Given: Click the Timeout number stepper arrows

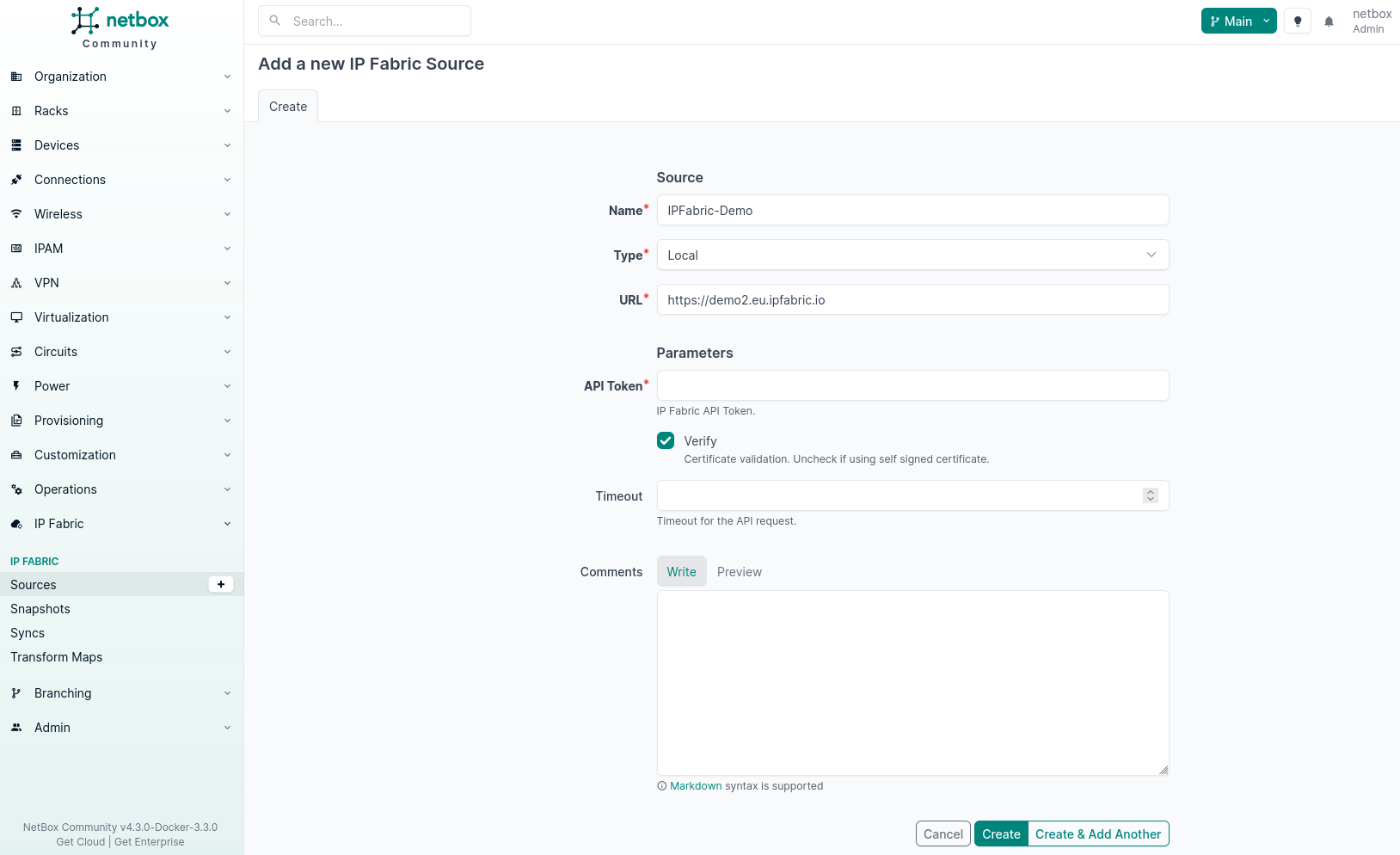Looking at the screenshot, I should [x=1150, y=495].
